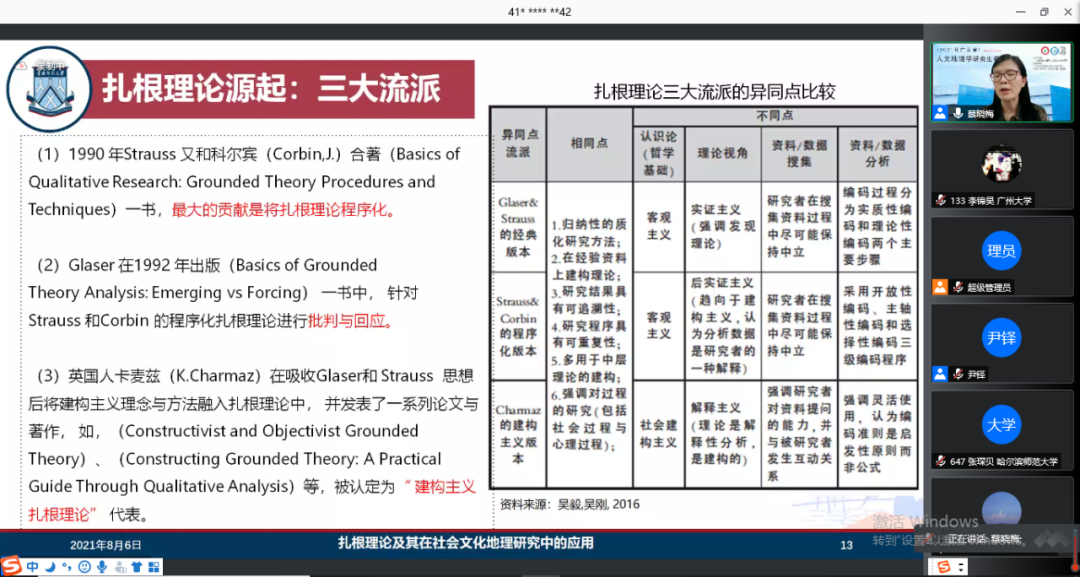Select speaker video thumbnail 蔡晓梅
The image size is (1080, 577).
pyautogui.click(x=1001, y=81)
